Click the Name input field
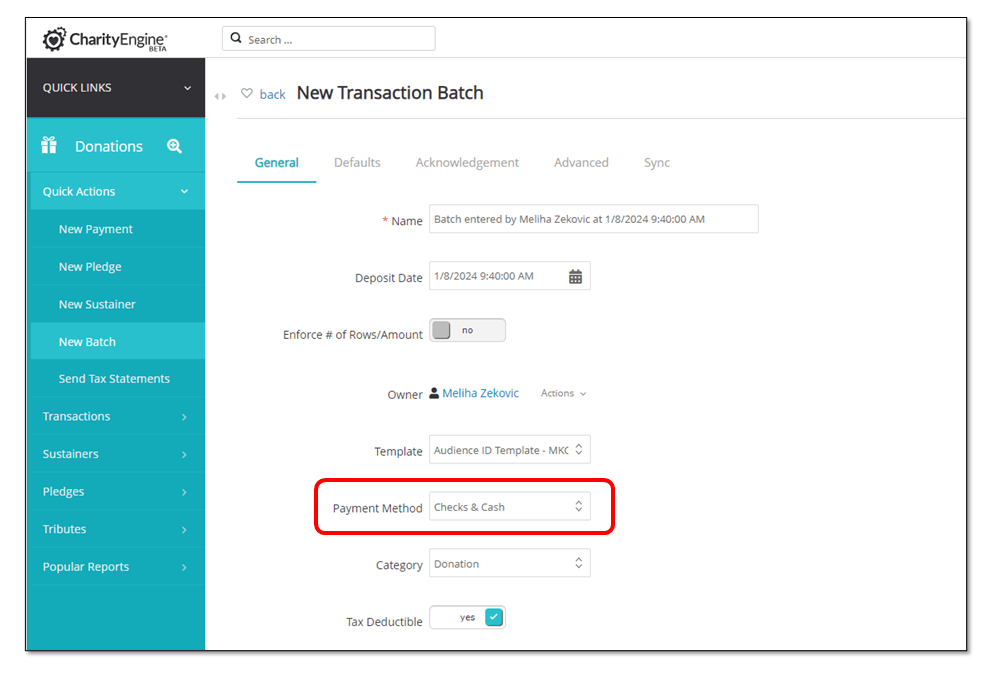This screenshot has height=674, width=997. coord(593,218)
